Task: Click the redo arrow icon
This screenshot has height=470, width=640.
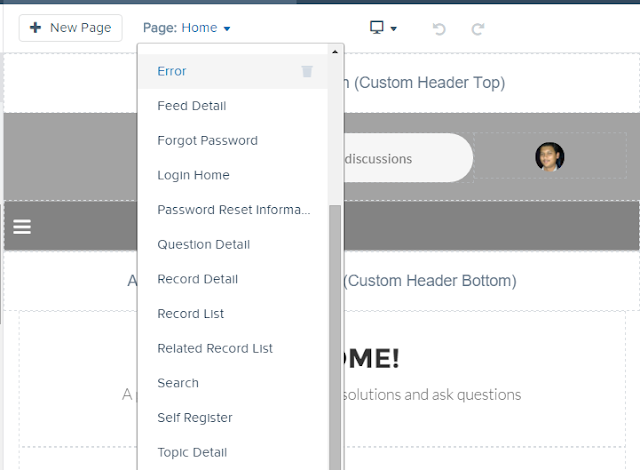Action: click(x=478, y=28)
